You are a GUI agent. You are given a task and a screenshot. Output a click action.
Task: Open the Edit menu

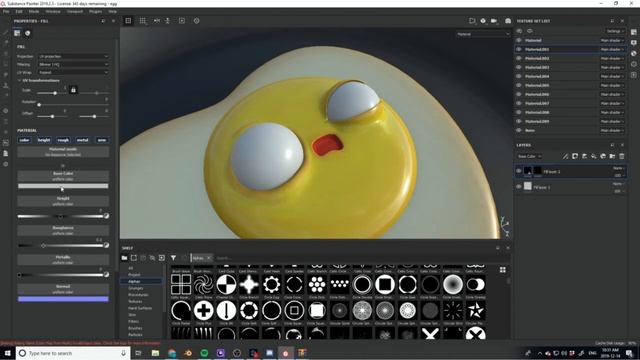(x=19, y=11)
